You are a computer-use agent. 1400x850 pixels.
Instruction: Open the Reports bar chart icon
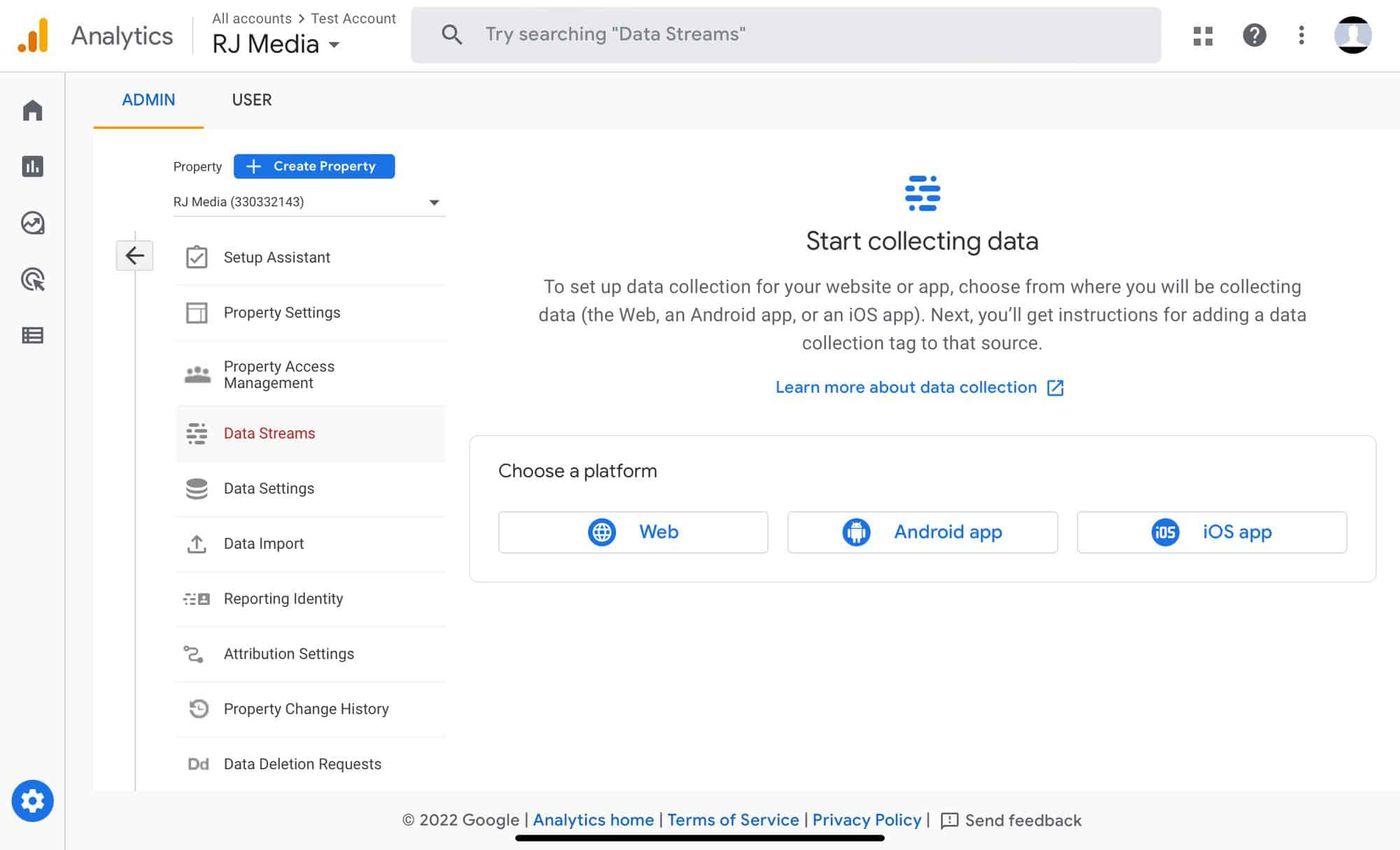click(x=32, y=166)
